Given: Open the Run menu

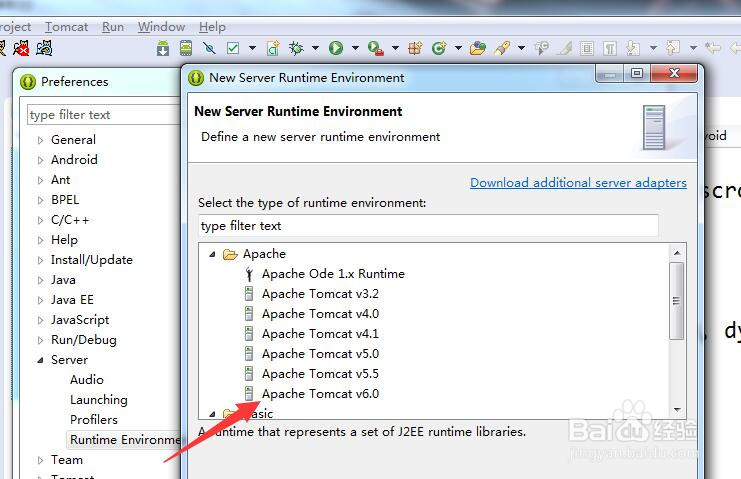Looking at the screenshot, I should pos(113,27).
